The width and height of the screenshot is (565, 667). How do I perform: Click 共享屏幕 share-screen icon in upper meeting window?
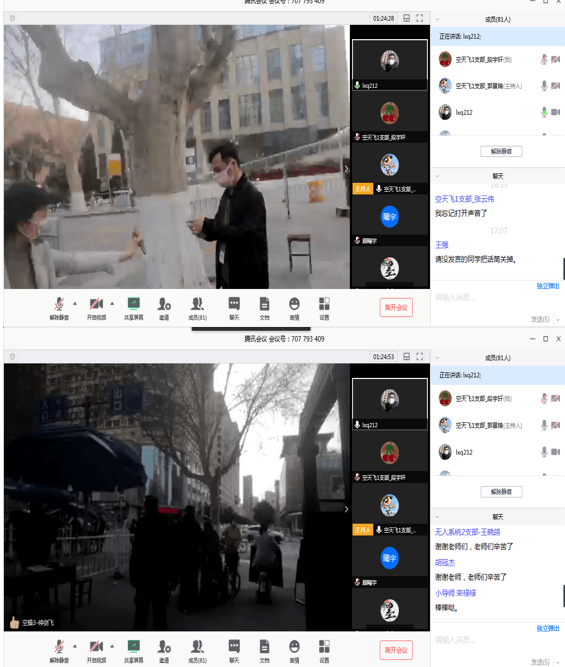(134, 308)
